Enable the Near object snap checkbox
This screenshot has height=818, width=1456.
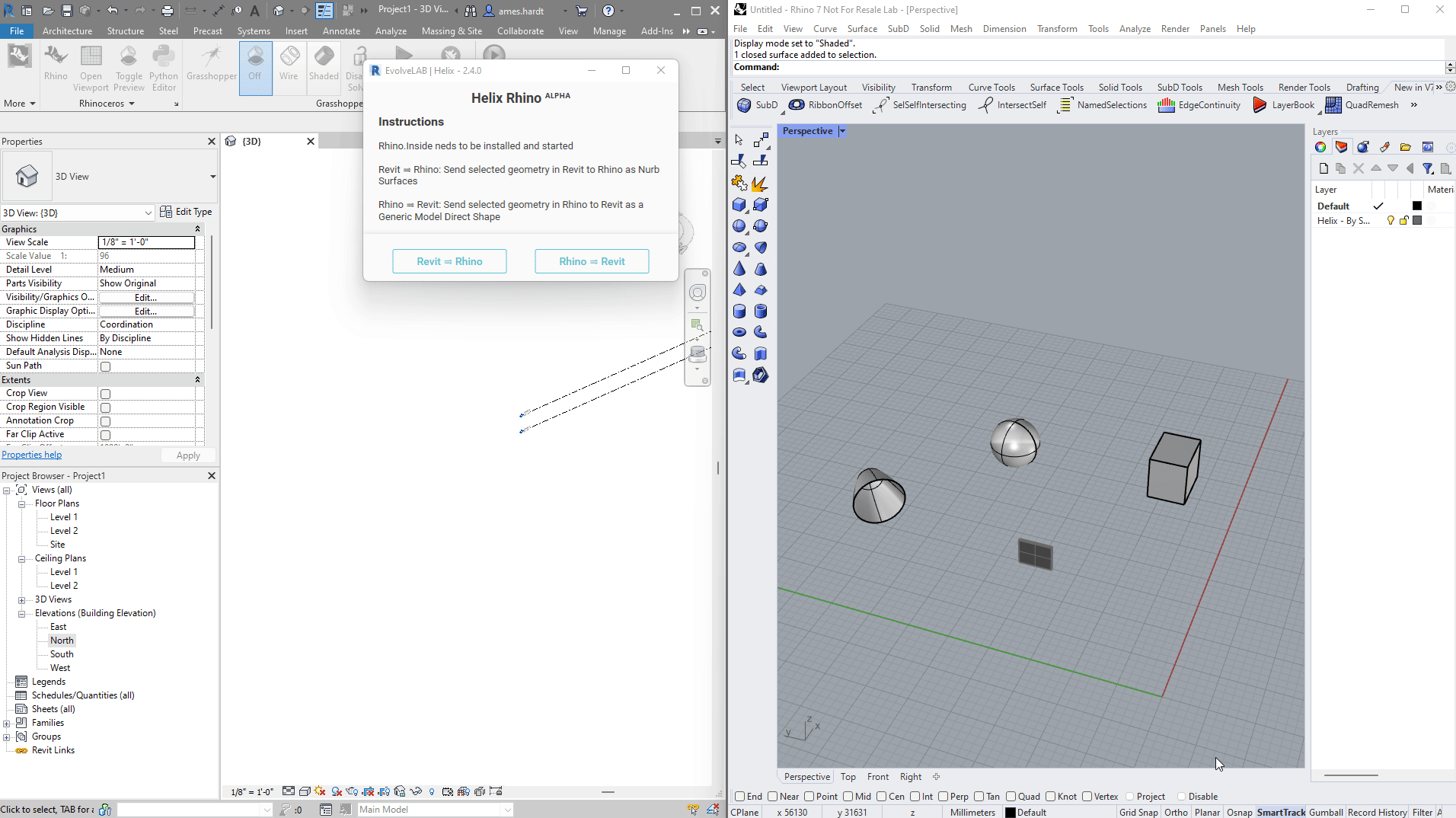click(x=773, y=797)
